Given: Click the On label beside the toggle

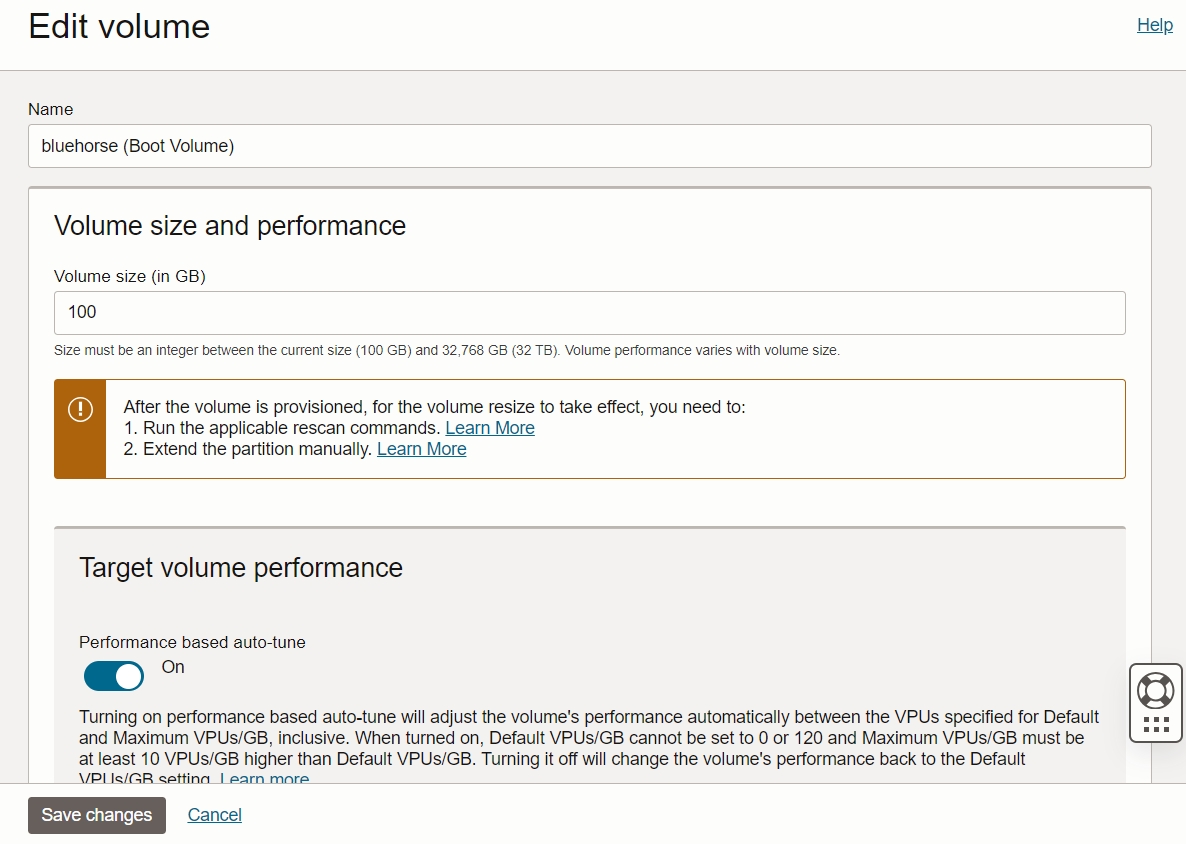Looking at the screenshot, I should (173, 667).
